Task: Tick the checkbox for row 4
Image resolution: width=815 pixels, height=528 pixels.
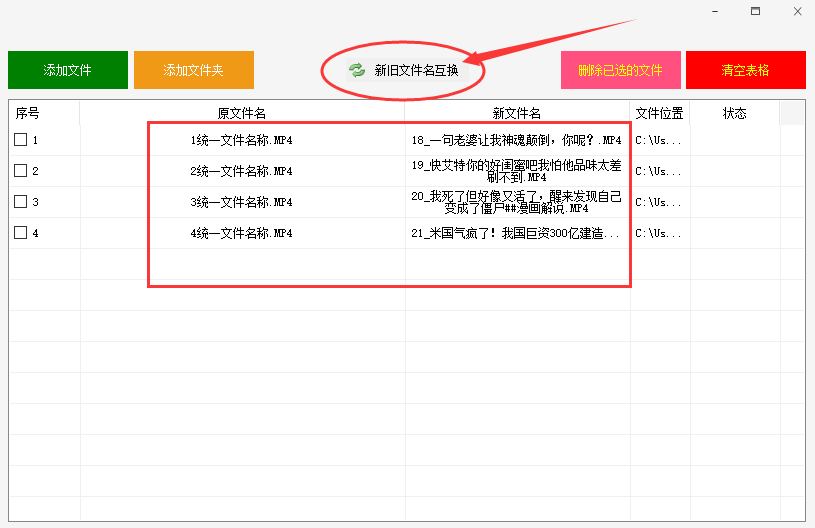Action: [x=20, y=232]
